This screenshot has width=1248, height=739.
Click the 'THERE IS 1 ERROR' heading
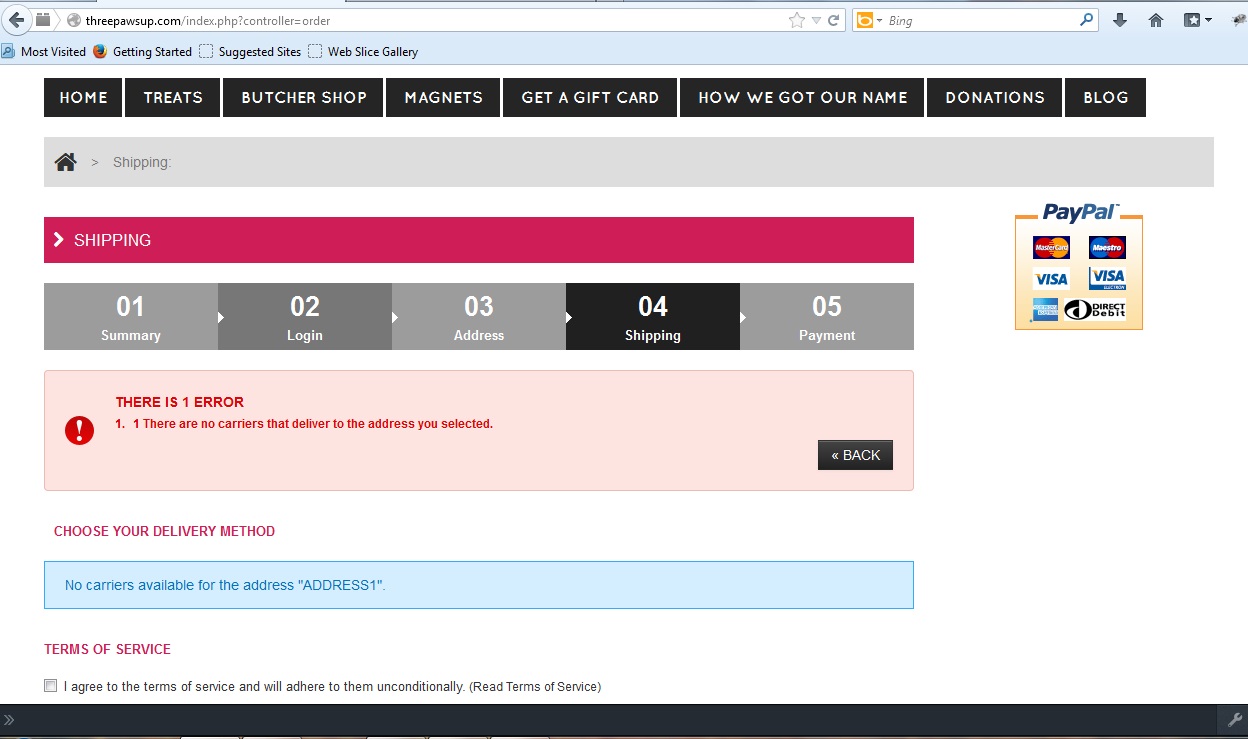coord(180,402)
